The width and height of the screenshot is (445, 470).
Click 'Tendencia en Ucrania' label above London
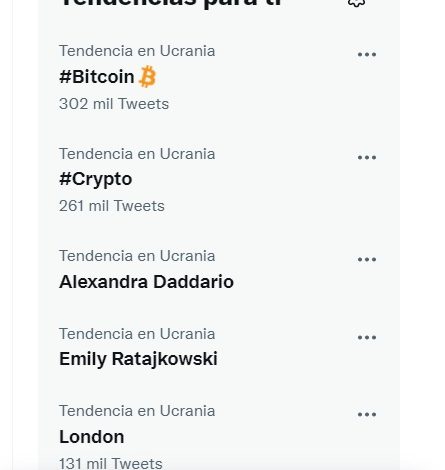coord(137,411)
